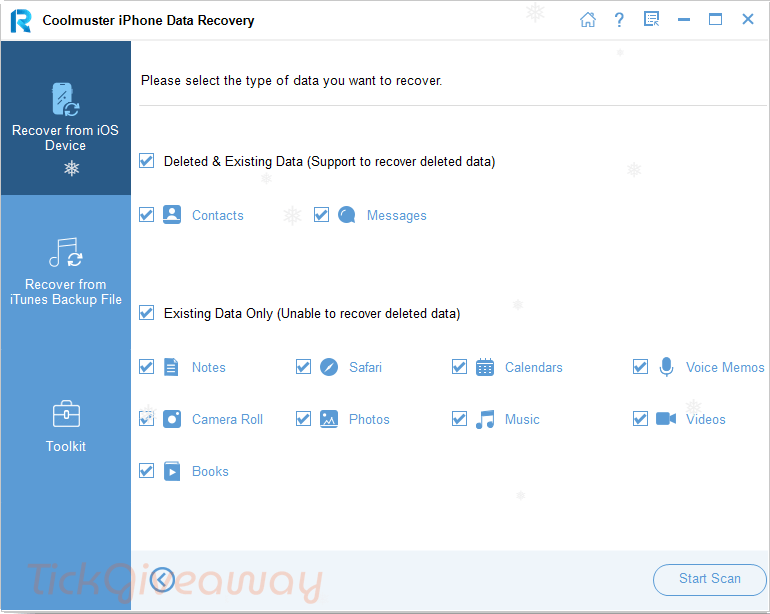This screenshot has width=770, height=614.
Task: Click the Photos picture icon
Action: (x=329, y=419)
